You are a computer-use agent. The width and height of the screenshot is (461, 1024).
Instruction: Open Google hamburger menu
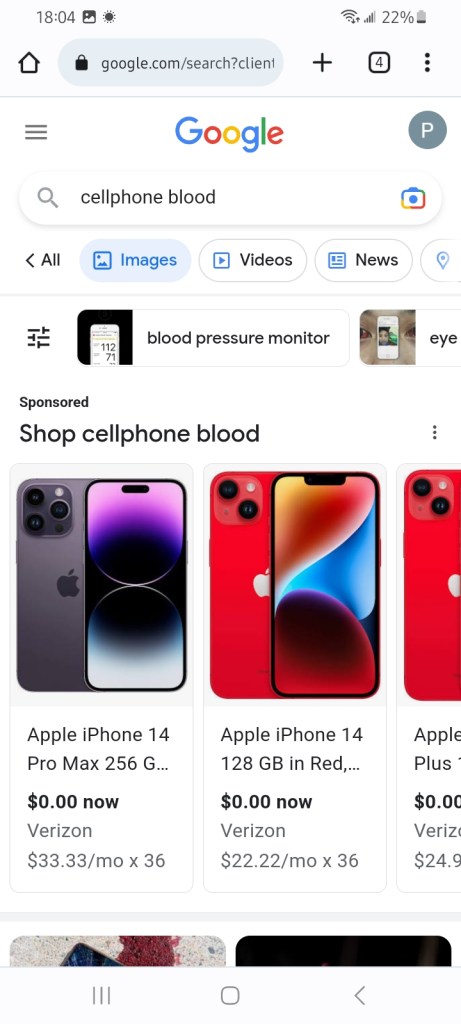tap(36, 133)
